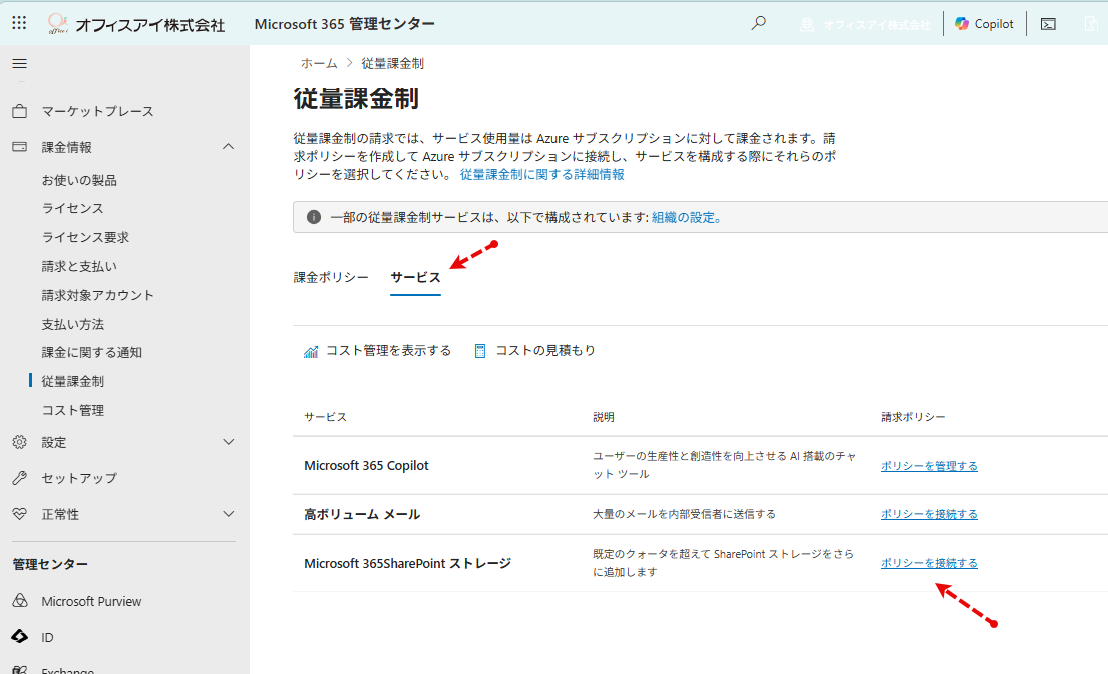Click ポリシーを管理する for Microsoft 365 Copilot
1108x674 pixels.
929,466
